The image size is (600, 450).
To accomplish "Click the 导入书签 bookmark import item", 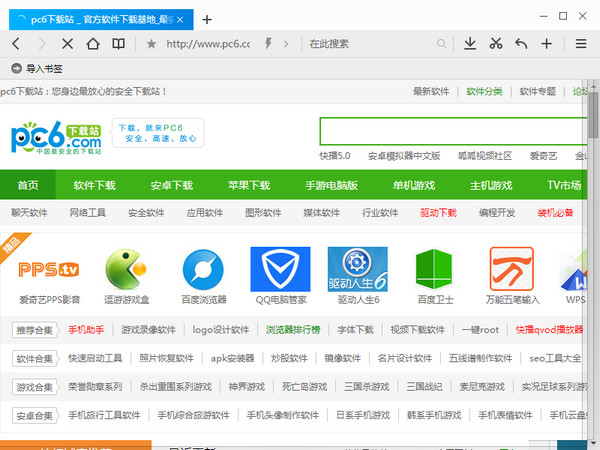I will [x=37, y=68].
